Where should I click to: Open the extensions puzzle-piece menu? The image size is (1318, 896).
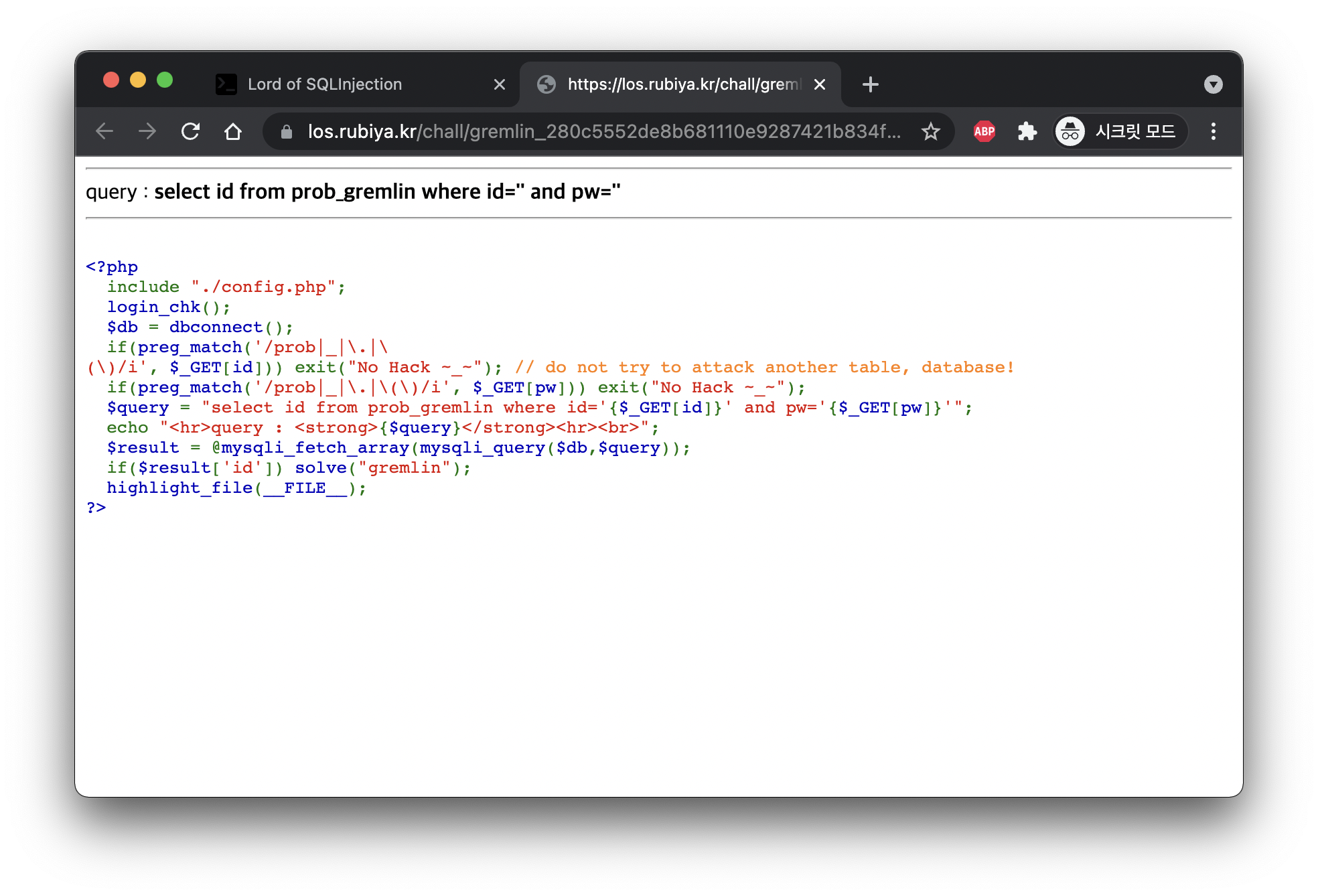point(1027,131)
